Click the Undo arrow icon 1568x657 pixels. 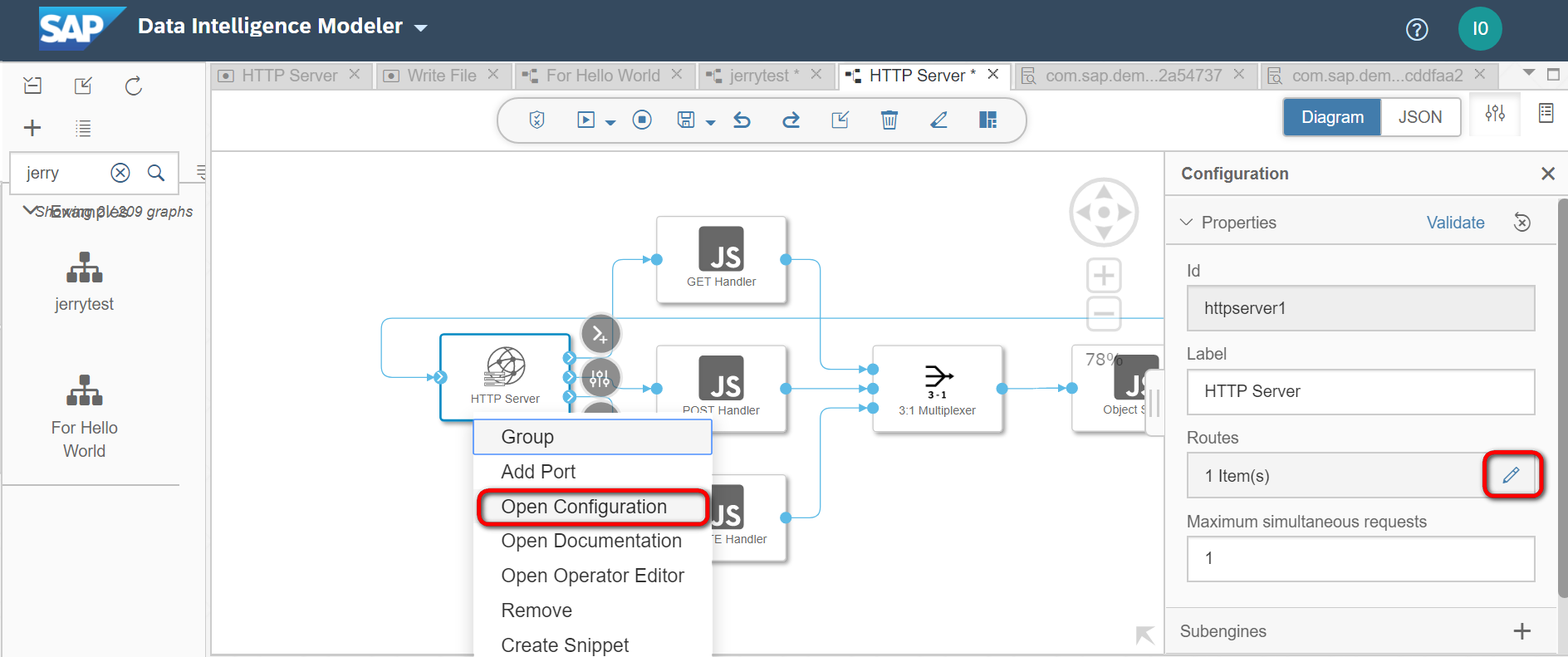coord(742,120)
